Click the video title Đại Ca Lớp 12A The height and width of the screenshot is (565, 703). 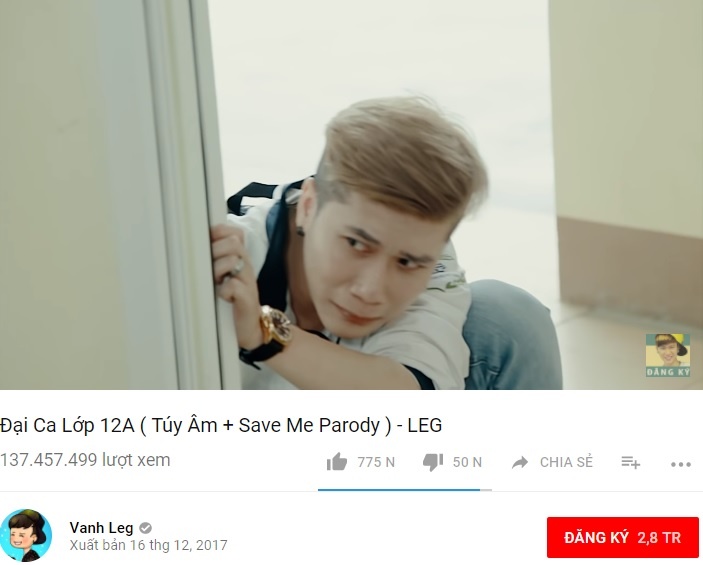[x=221, y=425]
